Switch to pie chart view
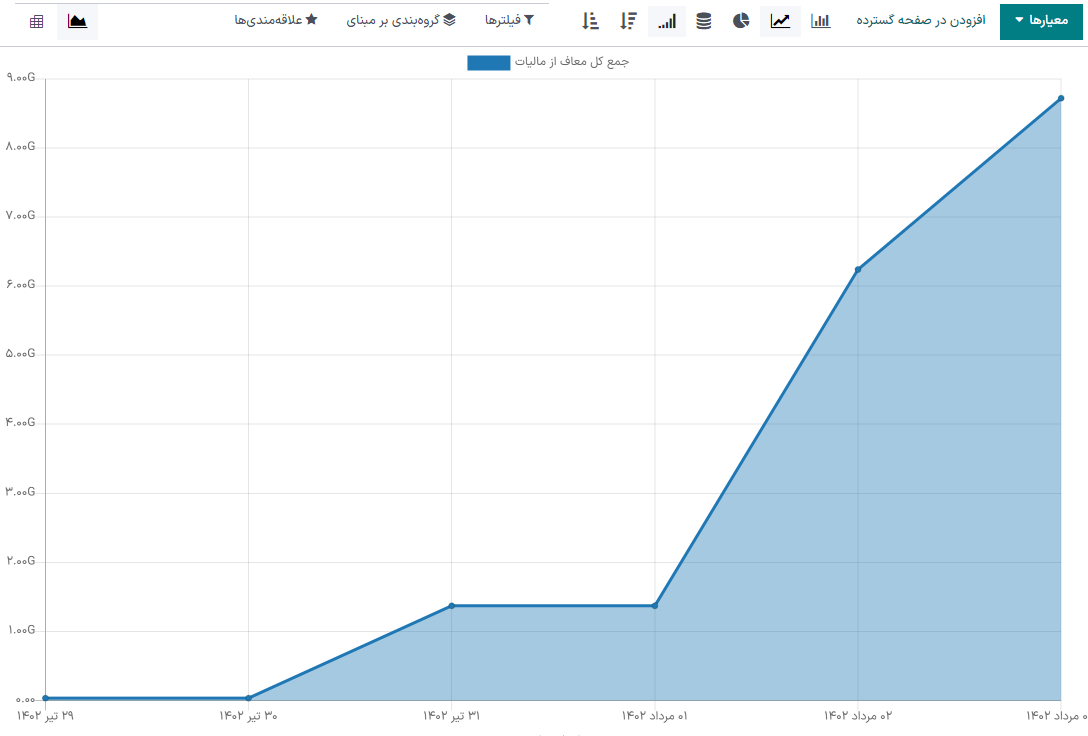1088x736 pixels. click(741, 21)
